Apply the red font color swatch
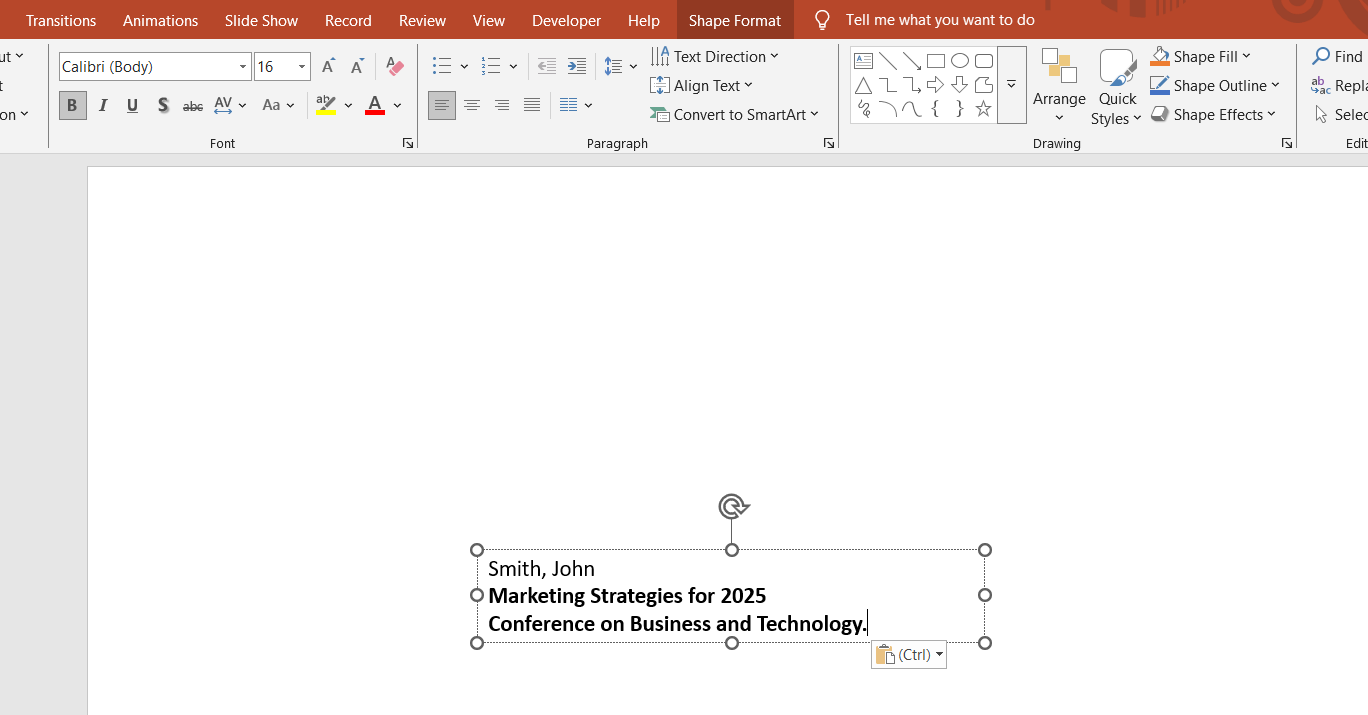 click(375, 105)
